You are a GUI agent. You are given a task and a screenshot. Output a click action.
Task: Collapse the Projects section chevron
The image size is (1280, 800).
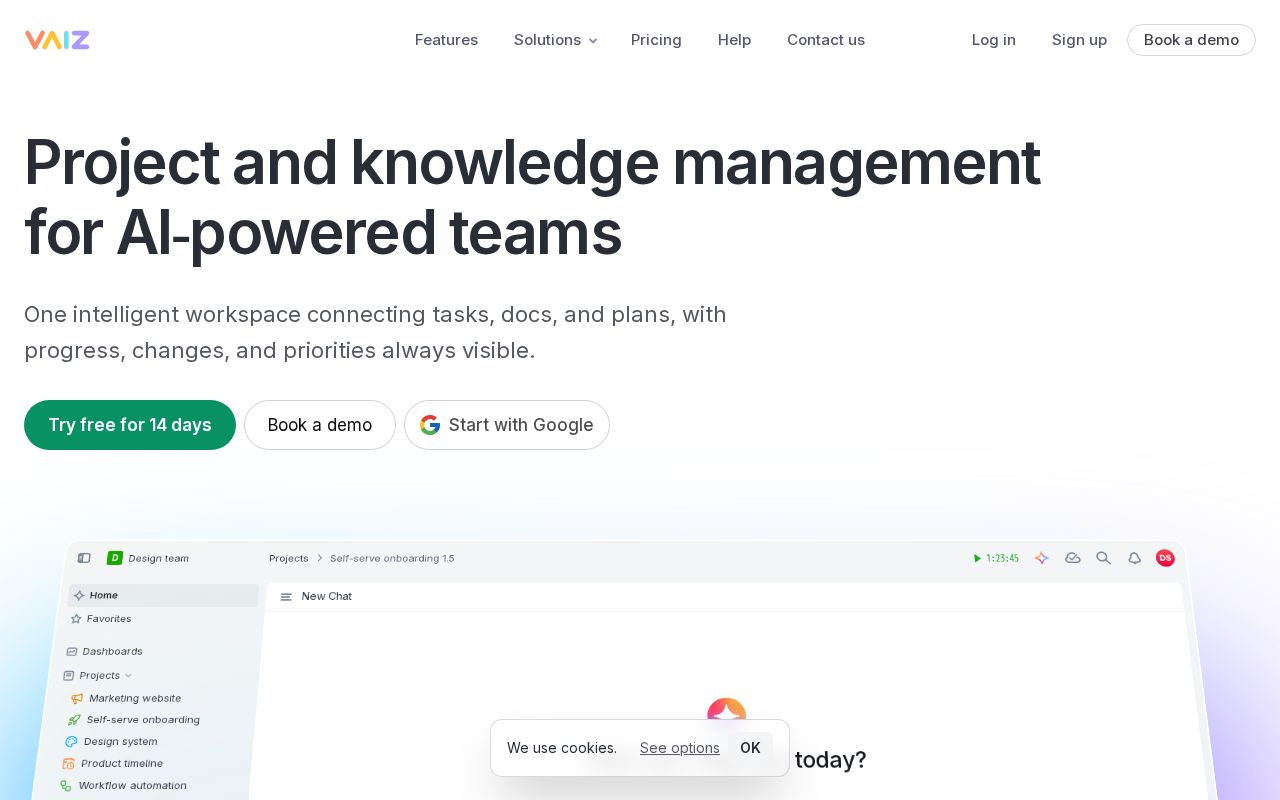coord(128,676)
